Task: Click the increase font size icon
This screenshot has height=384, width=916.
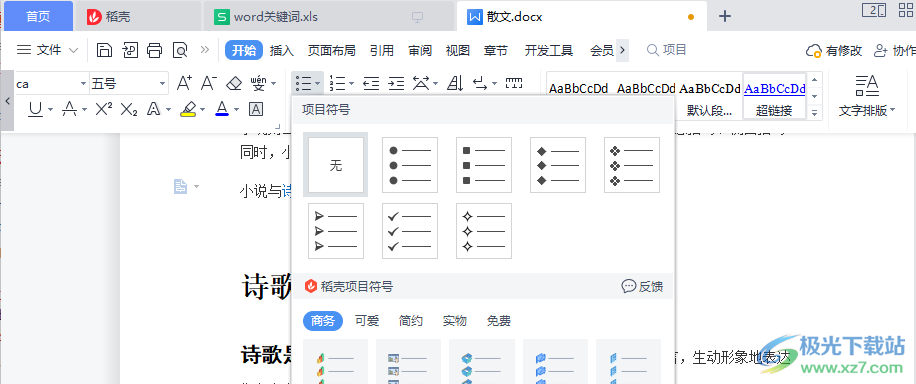Action: pos(184,84)
